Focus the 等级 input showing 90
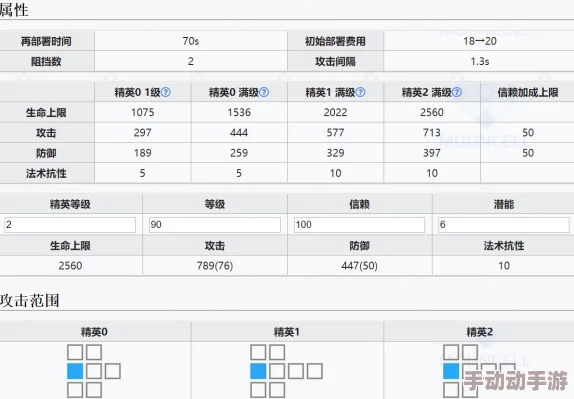This screenshot has height=399, width=574. [x=215, y=225]
